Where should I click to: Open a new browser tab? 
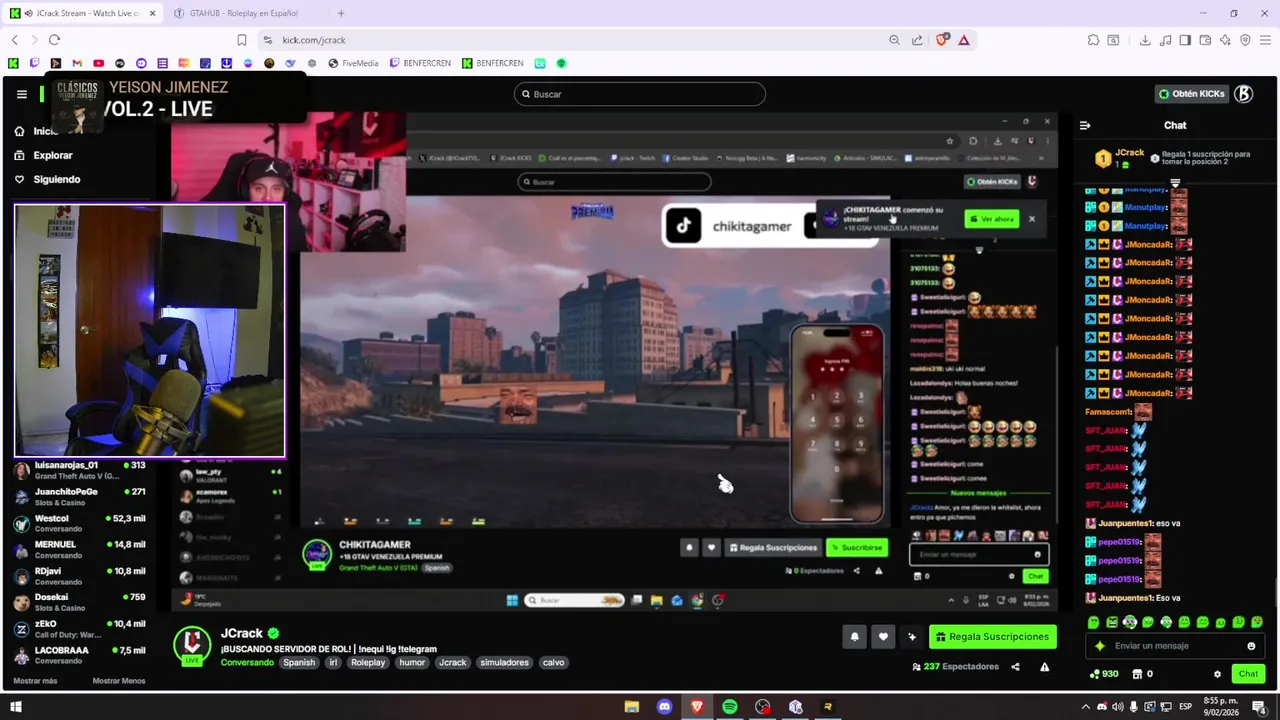tap(341, 13)
